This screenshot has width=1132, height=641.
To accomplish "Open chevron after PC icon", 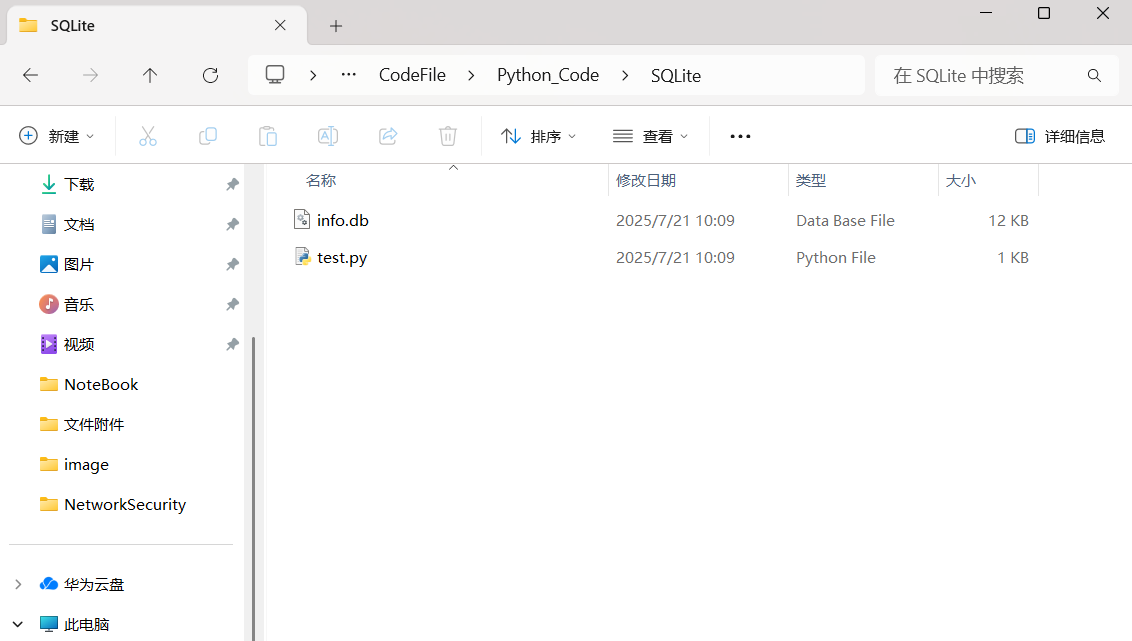I will (x=313, y=75).
